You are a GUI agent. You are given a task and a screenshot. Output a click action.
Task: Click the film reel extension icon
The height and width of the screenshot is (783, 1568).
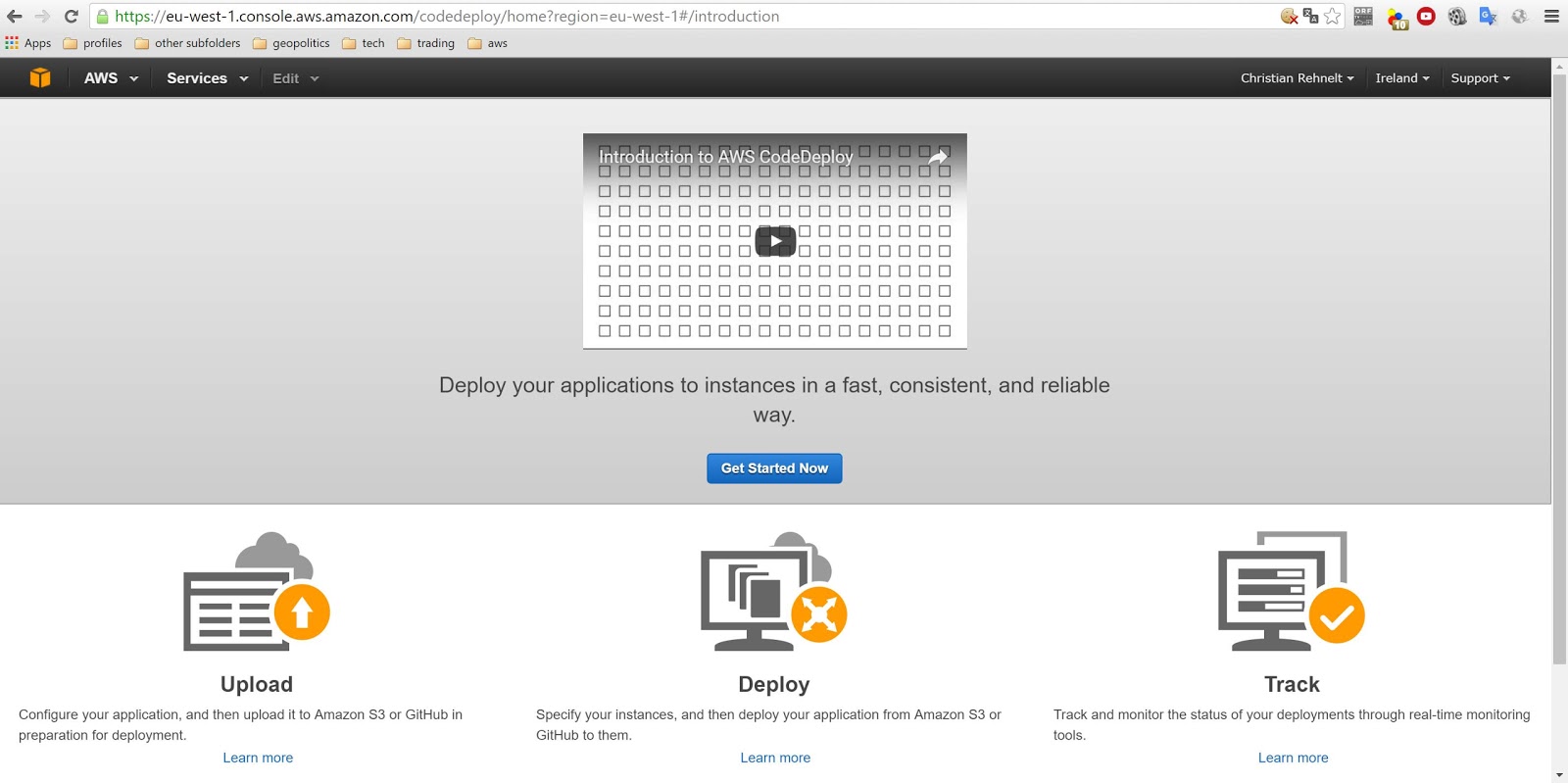pos(1457,16)
